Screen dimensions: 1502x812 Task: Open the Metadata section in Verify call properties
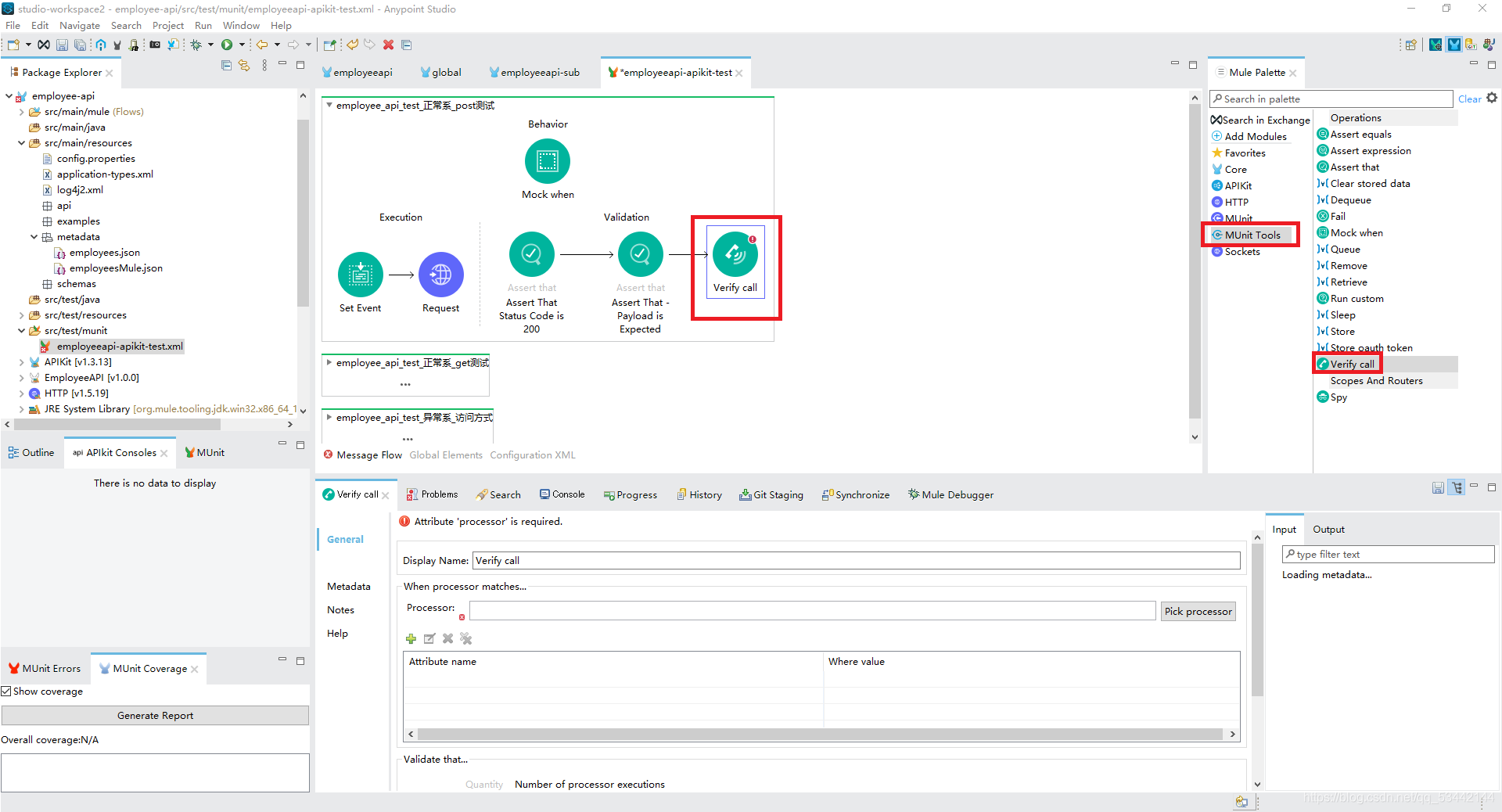tap(349, 586)
